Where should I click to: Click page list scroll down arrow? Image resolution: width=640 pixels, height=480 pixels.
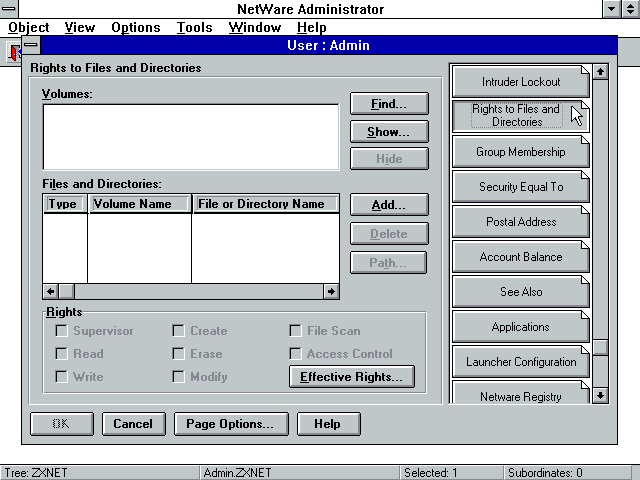pyautogui.click(x=600, y=395)
